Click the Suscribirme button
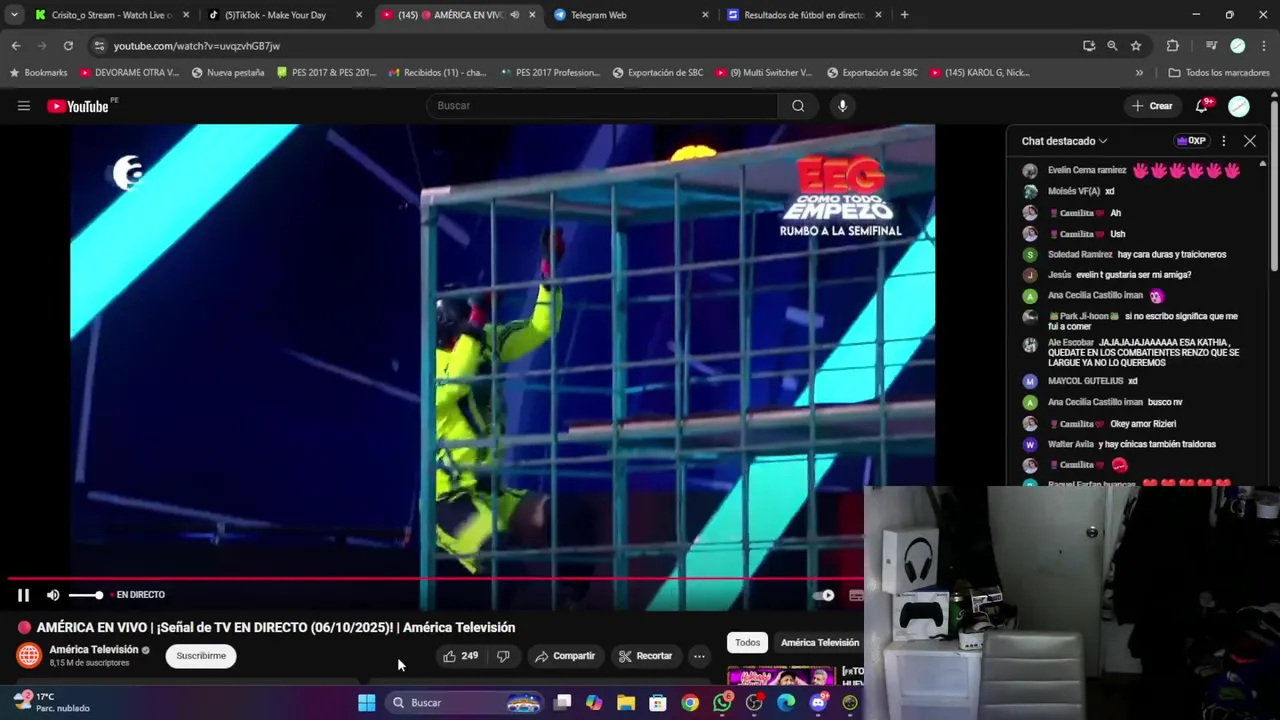Viewport: 1280px width, 720px height. point(201,656)
